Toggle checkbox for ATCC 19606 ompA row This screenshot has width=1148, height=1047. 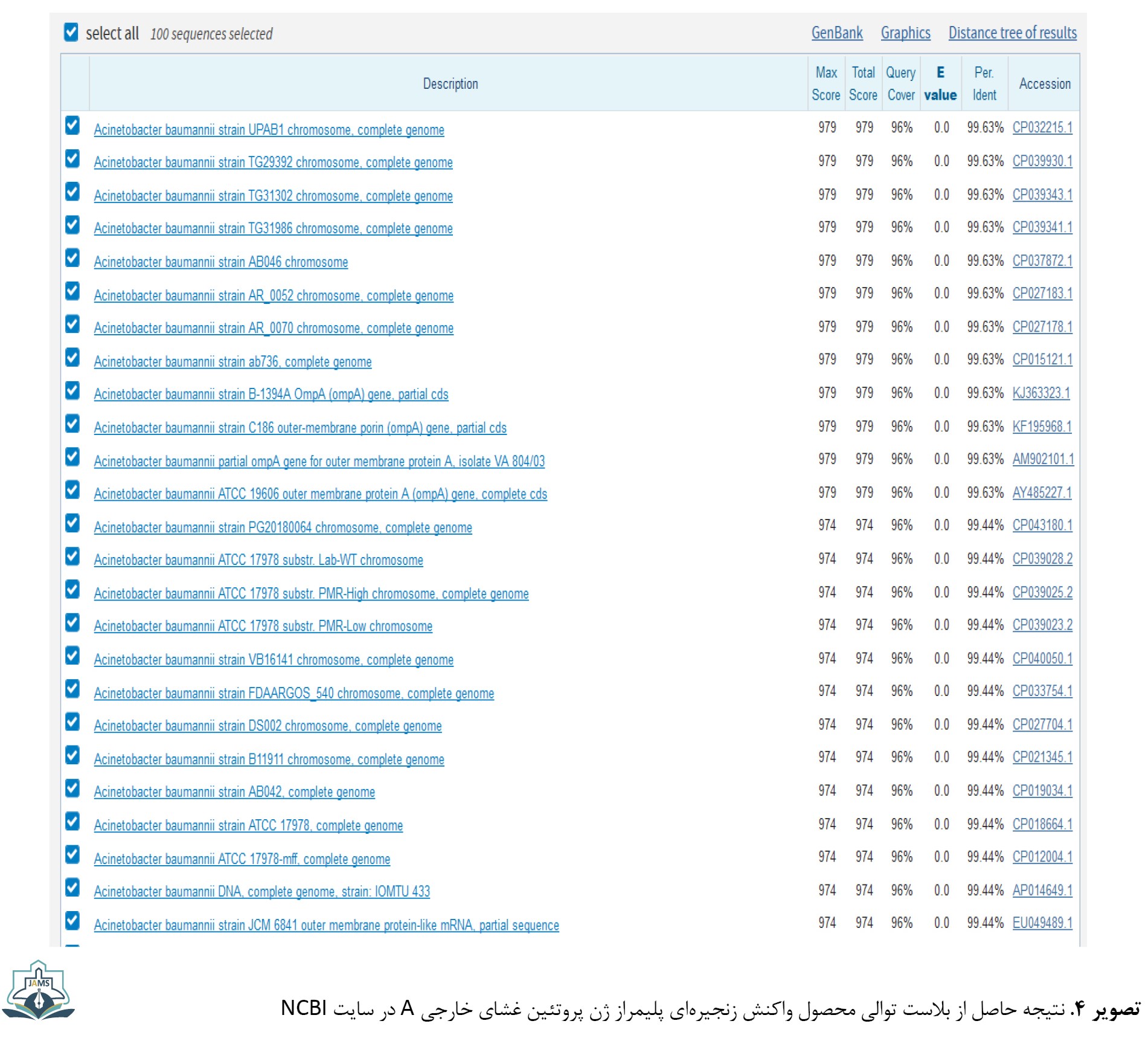tap(72, 489)
